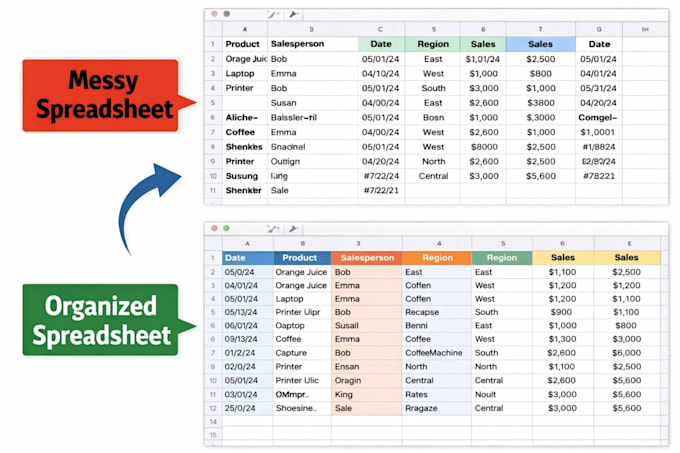
Task: Select the "$6,000" sales cell
Action: (x=627, y=353)
